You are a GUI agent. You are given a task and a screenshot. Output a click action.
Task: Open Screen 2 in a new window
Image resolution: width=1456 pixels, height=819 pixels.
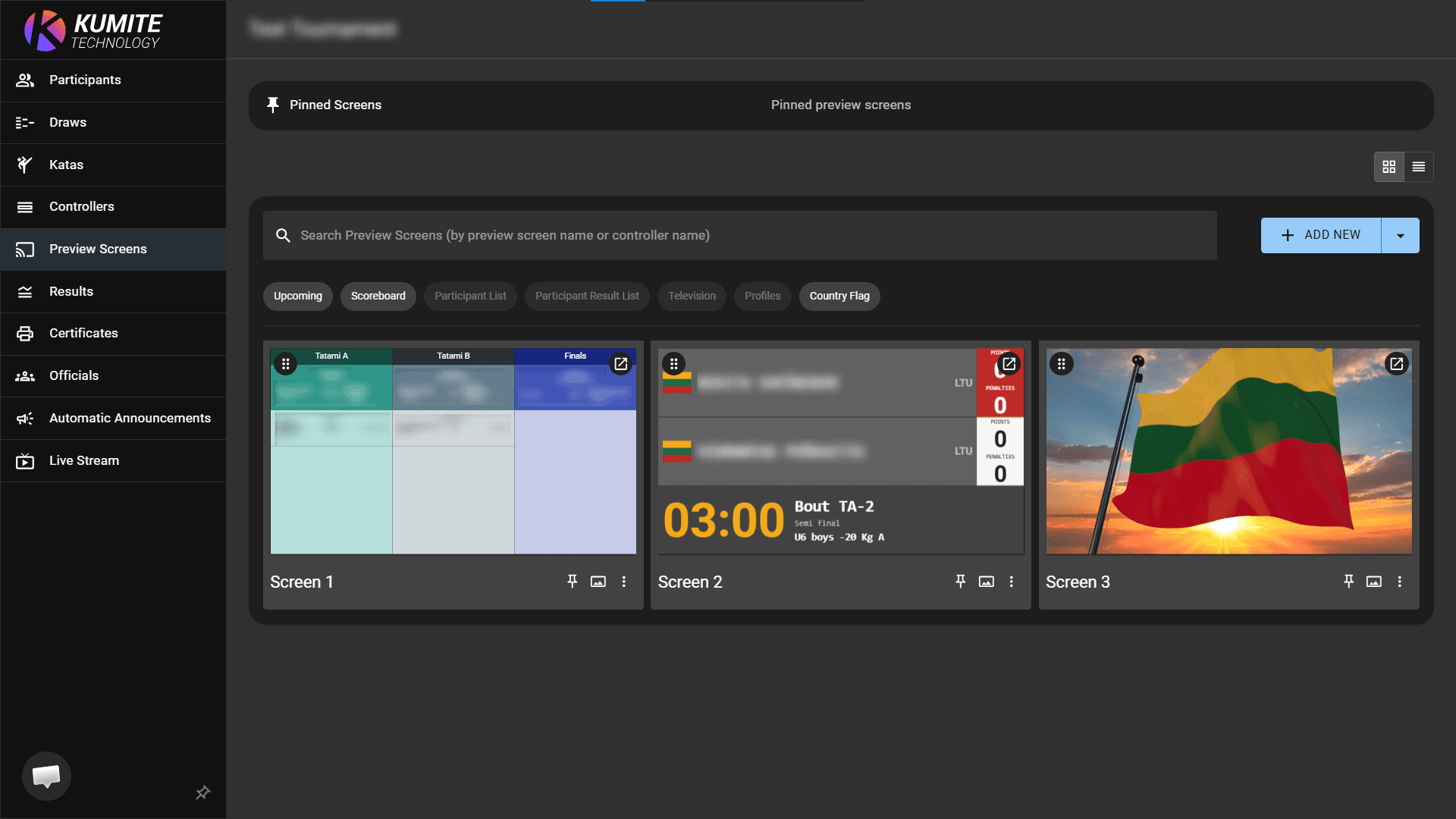[x=1009, y=364]
